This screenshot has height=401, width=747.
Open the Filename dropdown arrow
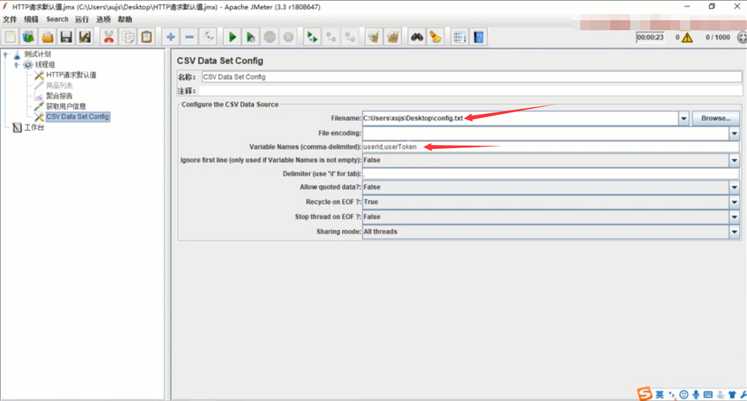684,118
